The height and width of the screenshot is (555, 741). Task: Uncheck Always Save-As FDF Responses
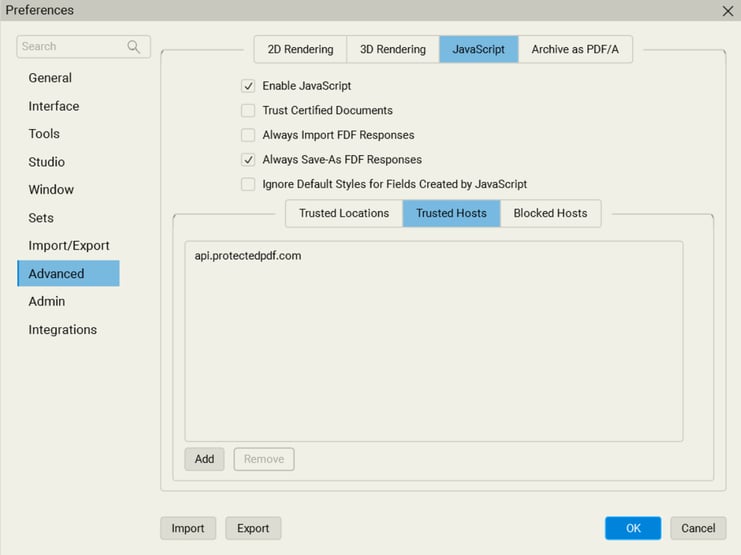(248, 159)
